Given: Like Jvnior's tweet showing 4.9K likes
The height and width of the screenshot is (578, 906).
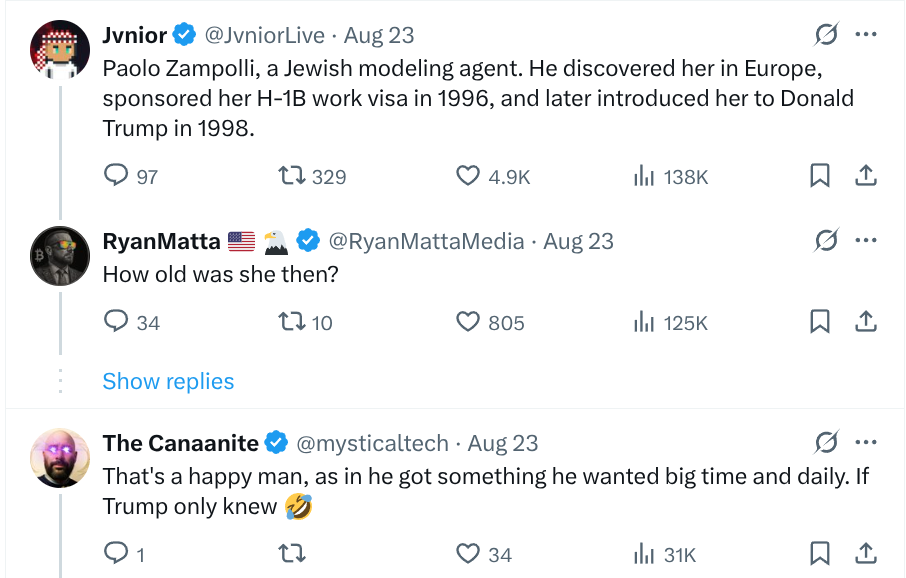Looking at the screenshot, I should coord(467,175).
